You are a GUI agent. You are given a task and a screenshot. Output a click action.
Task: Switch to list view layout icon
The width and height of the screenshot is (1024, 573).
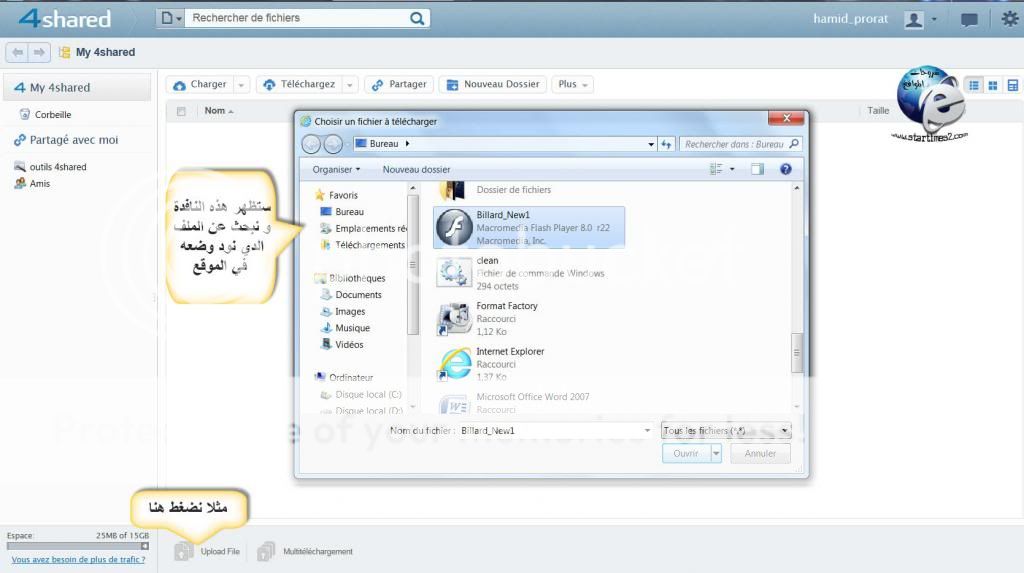click(971, 85)
